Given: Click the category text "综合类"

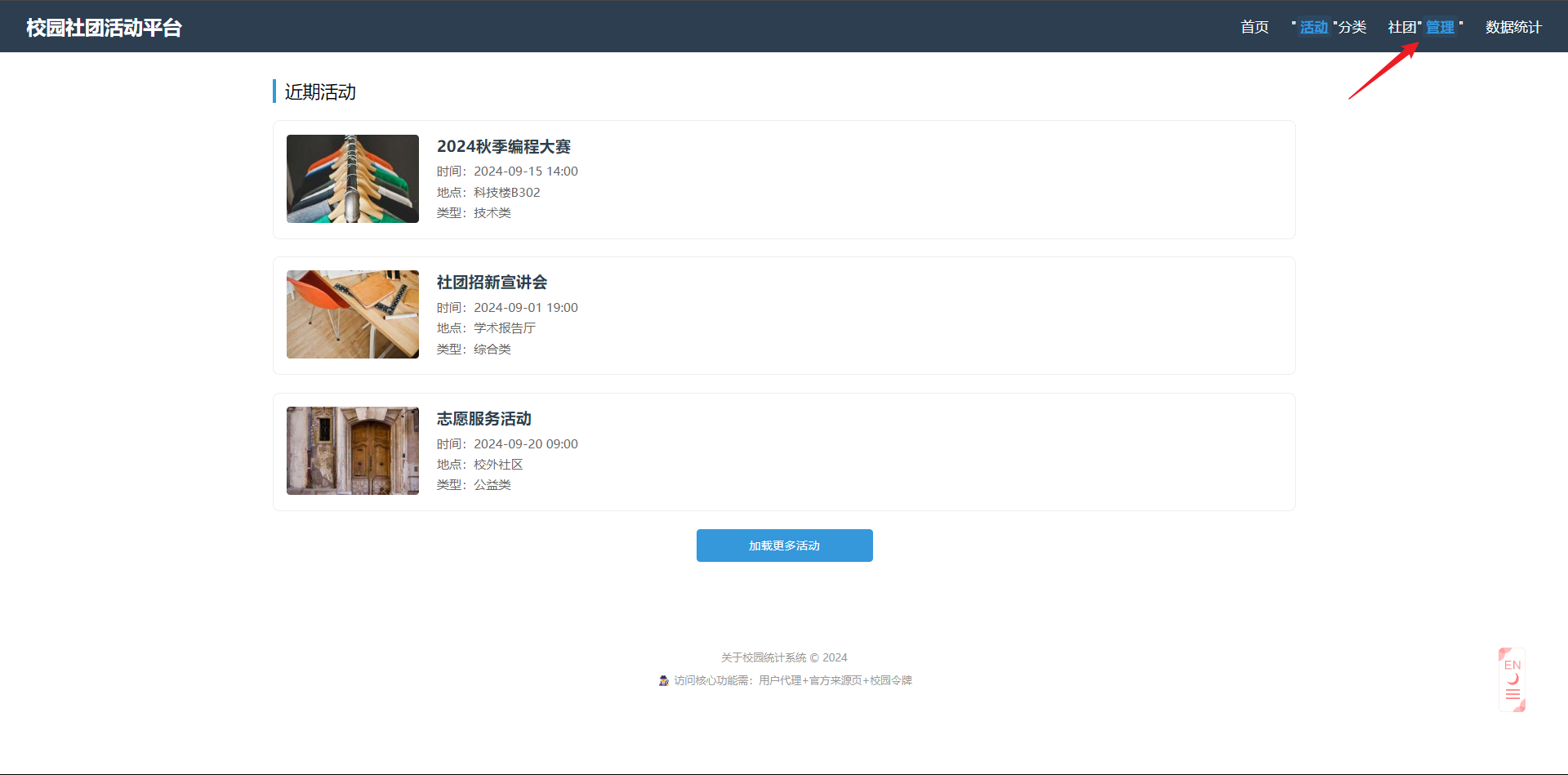Looking at the screenshot, I should tap(492, 350).
